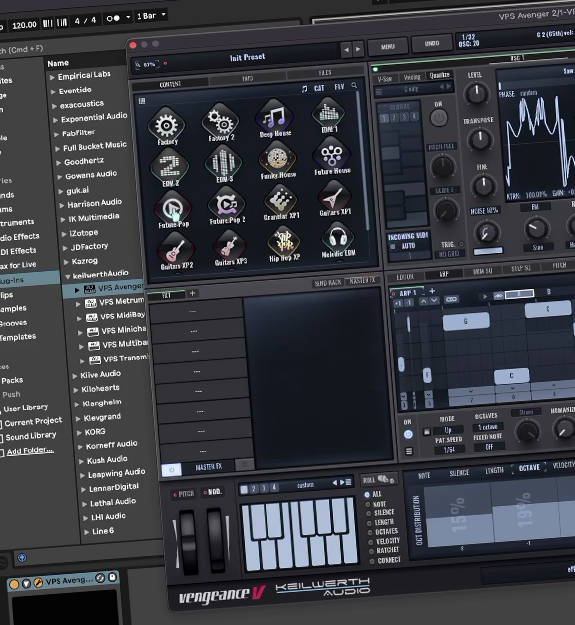Expand the KORG folder
Viewport: 575px width, 625px height.
coord(79,433)
